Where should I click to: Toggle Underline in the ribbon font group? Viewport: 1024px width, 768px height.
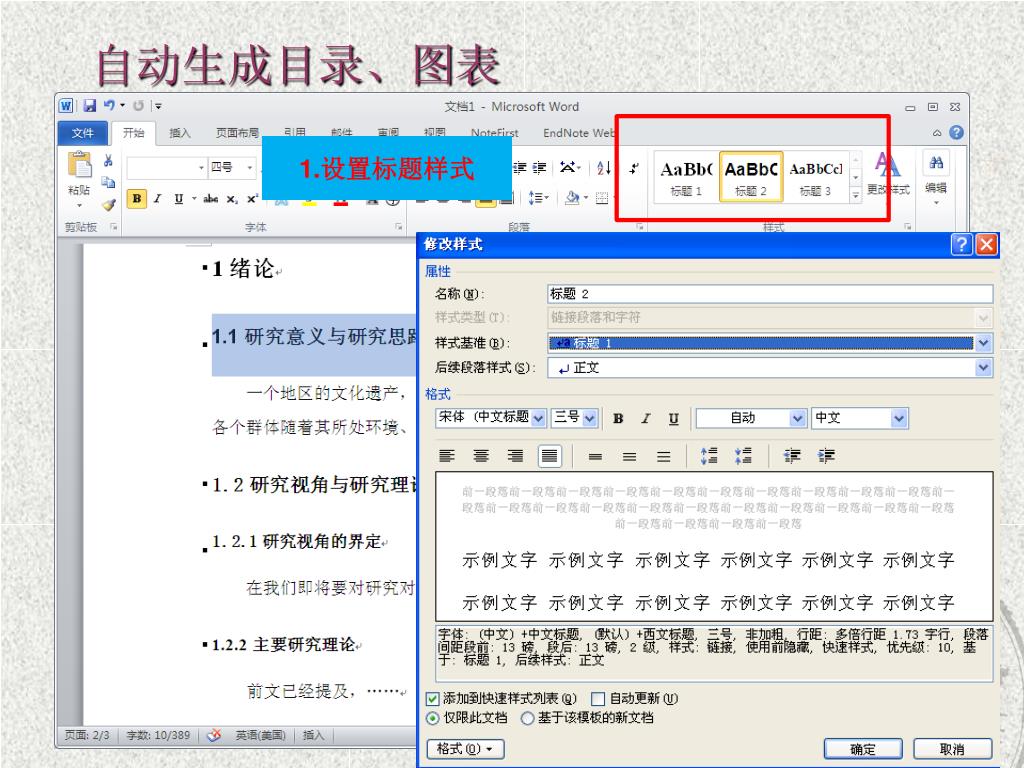(x=178, y=199)
